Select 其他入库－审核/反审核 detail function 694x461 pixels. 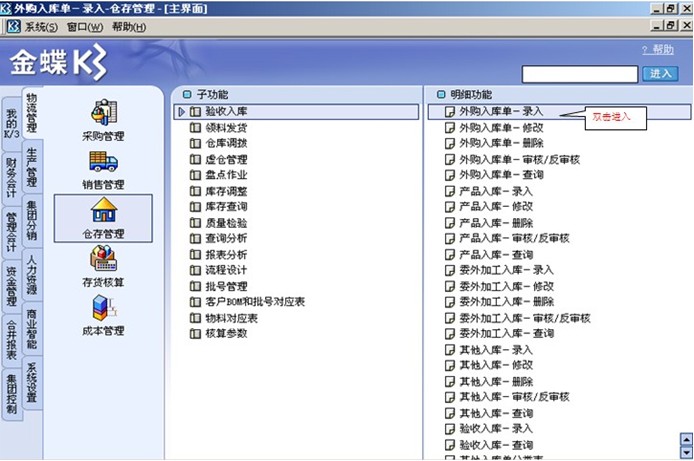click(514, 397)
